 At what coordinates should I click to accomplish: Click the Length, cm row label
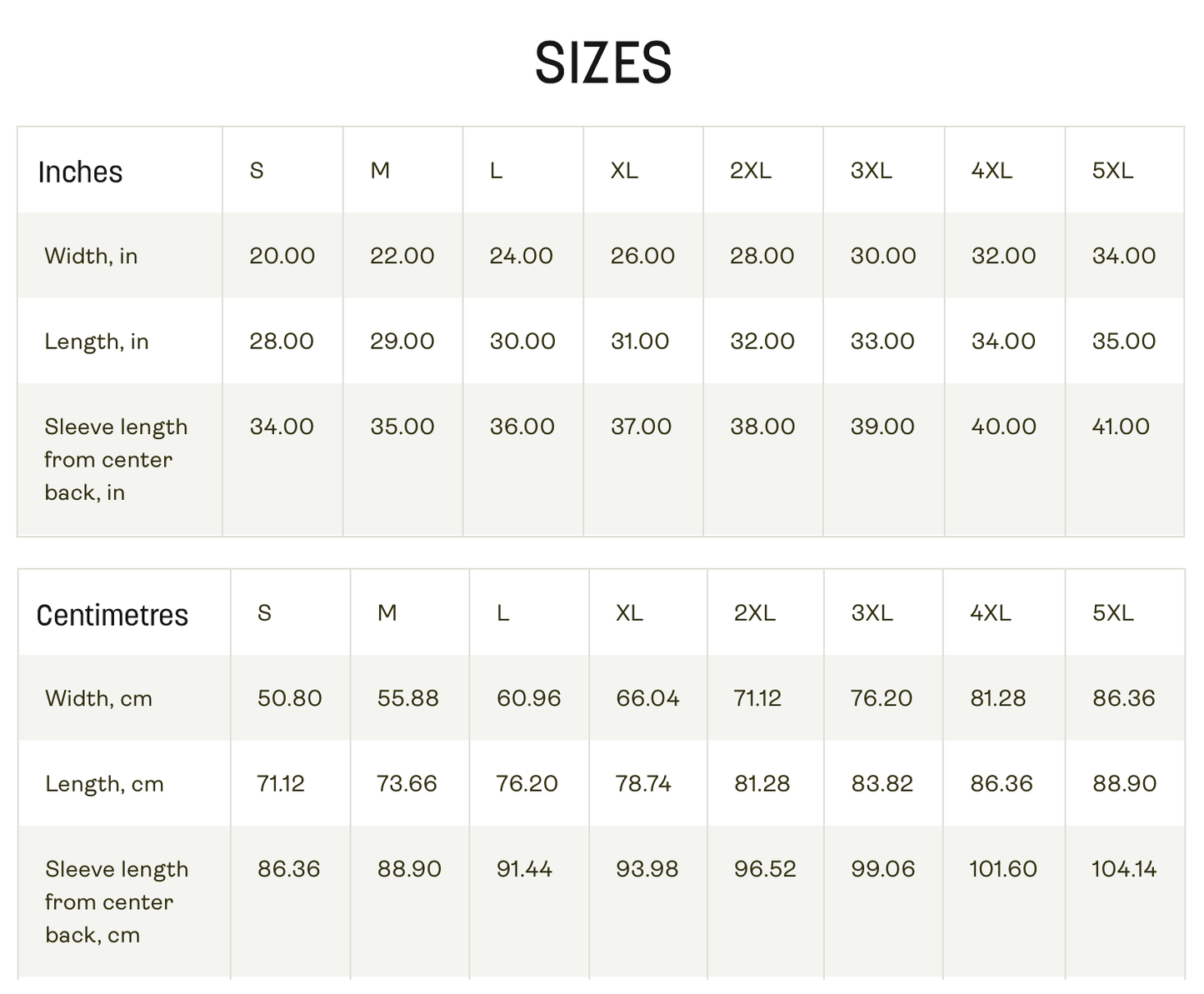tap(104, 784)
